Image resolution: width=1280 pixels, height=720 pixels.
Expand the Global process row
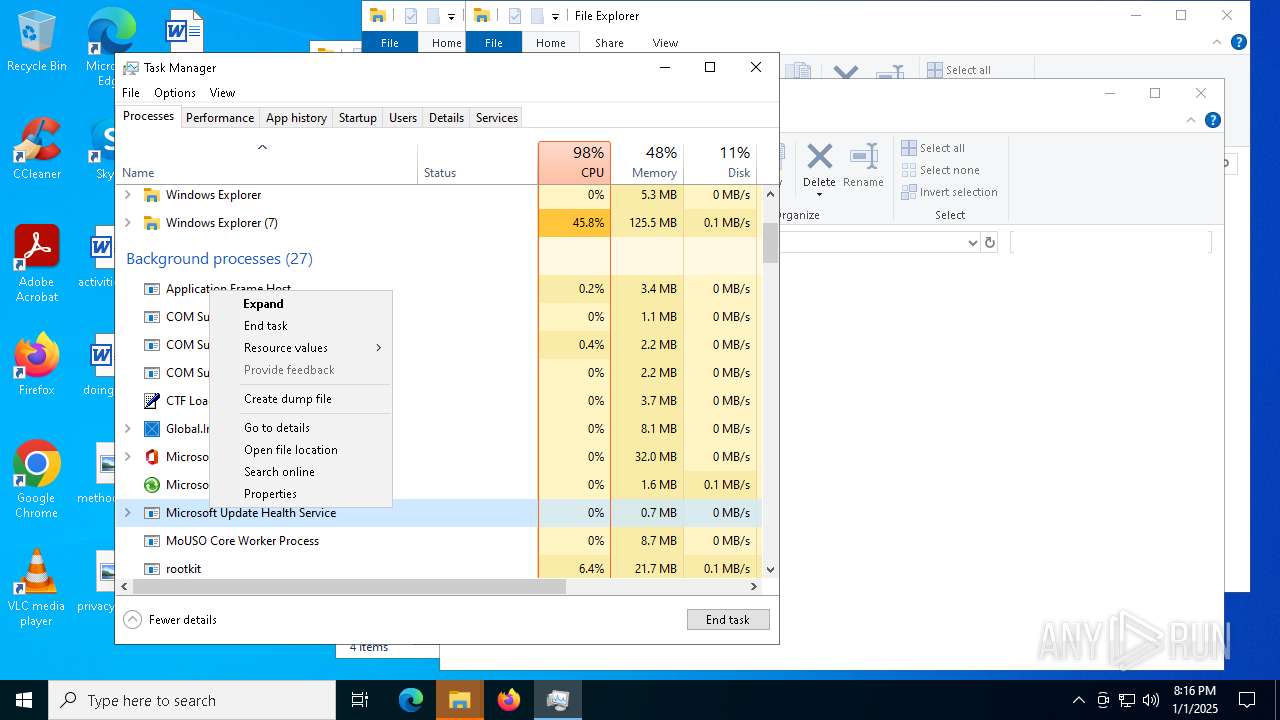point(127,429)
